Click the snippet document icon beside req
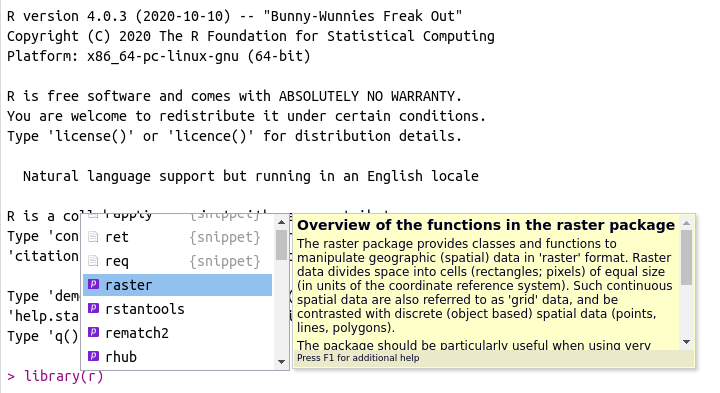720x393 pixels. (93, 261)
